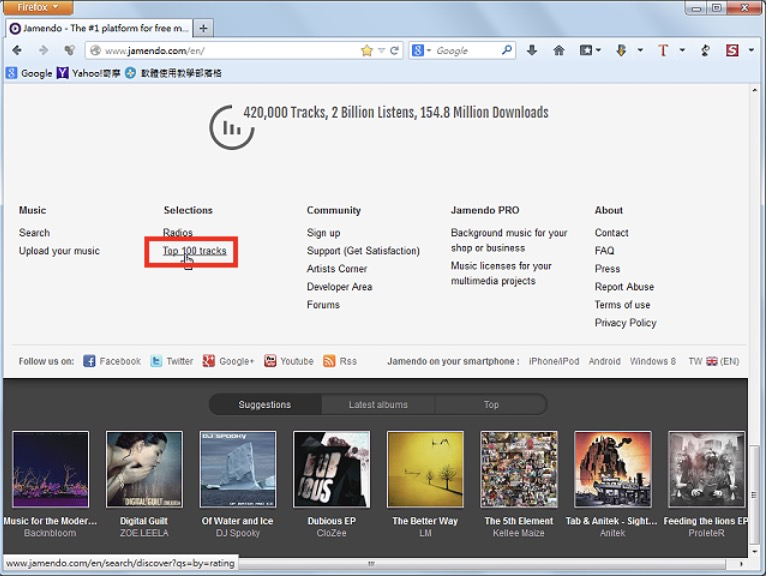
Task: Select the Jamendo browser tab
Action: coord(99,28)
